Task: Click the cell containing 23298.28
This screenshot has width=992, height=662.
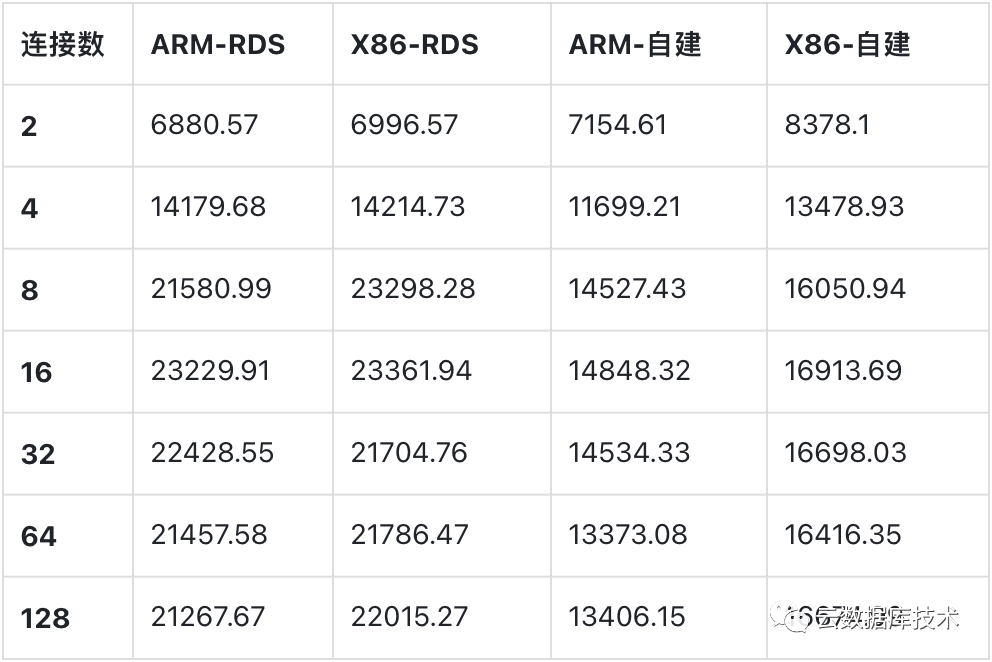Action: pyautogui.click(x=413, y=289)
